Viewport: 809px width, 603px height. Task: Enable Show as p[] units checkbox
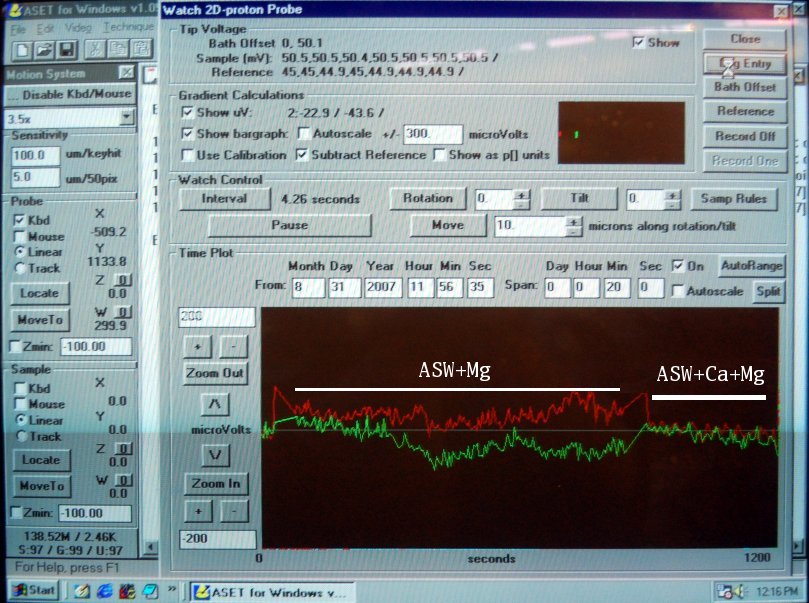pyautogui.click(x=440, y=155)
